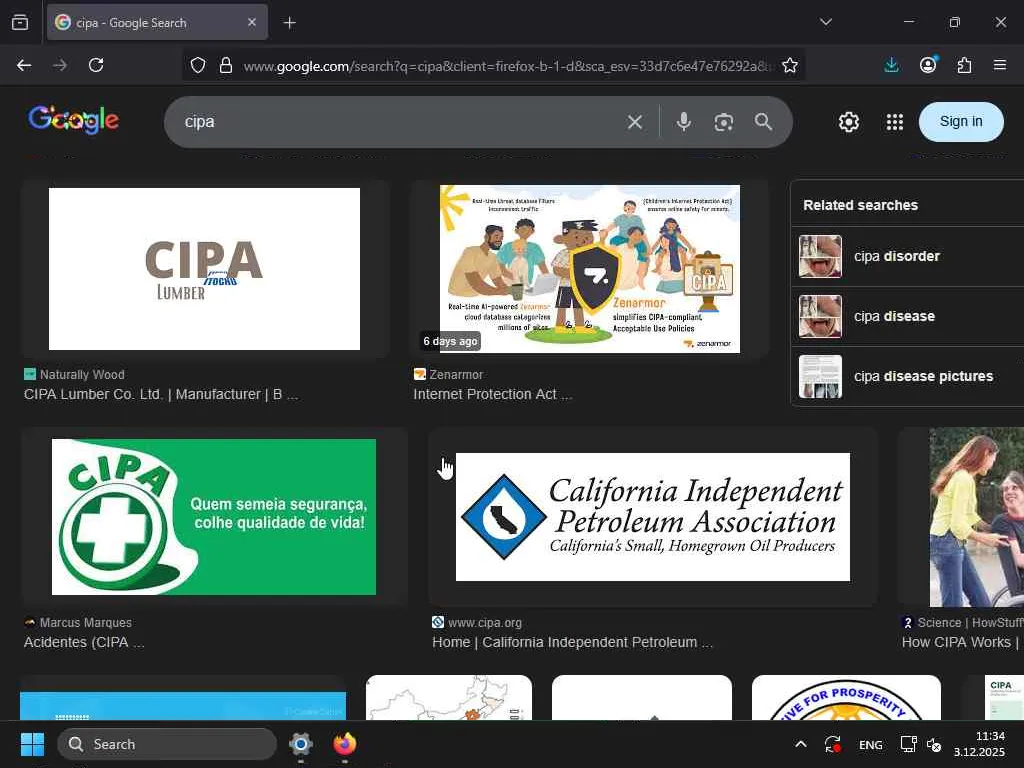Open a new browser tab
Image resolution: width=1024 pixels, height=768 pixels.
pos(289,23)
